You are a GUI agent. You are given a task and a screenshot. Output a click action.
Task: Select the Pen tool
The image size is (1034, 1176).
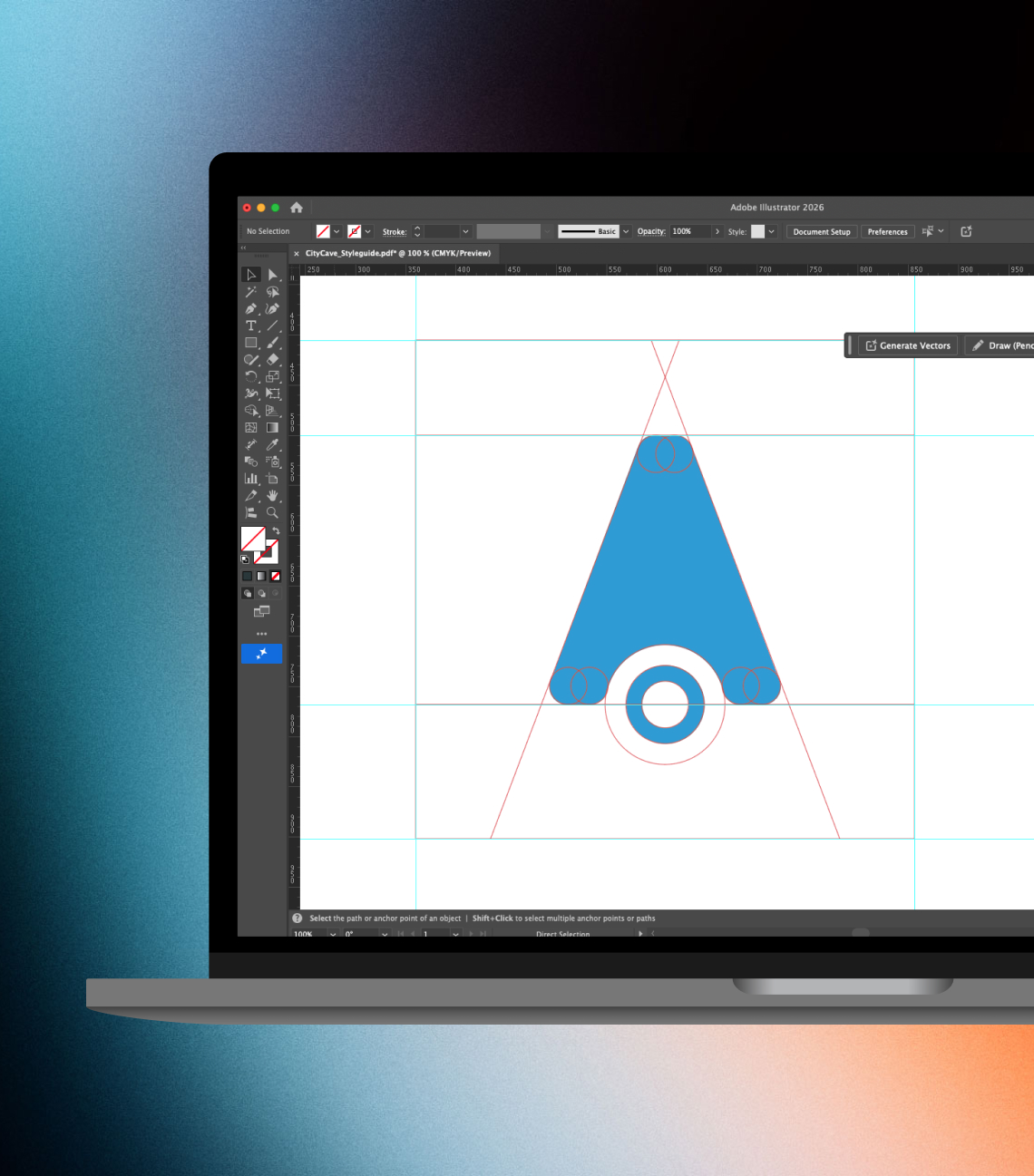pos(251,309)
